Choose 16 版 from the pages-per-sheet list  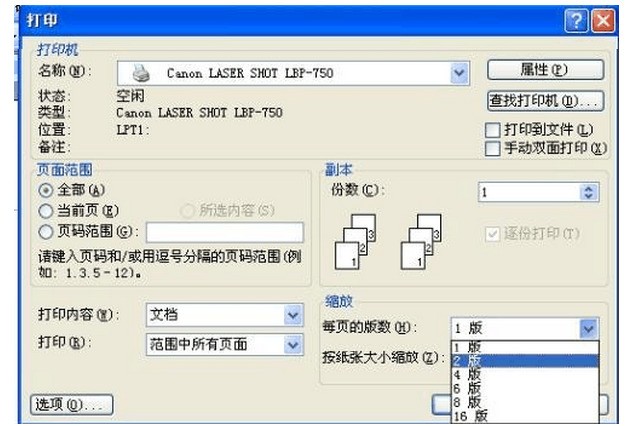[x=525, y=416]
